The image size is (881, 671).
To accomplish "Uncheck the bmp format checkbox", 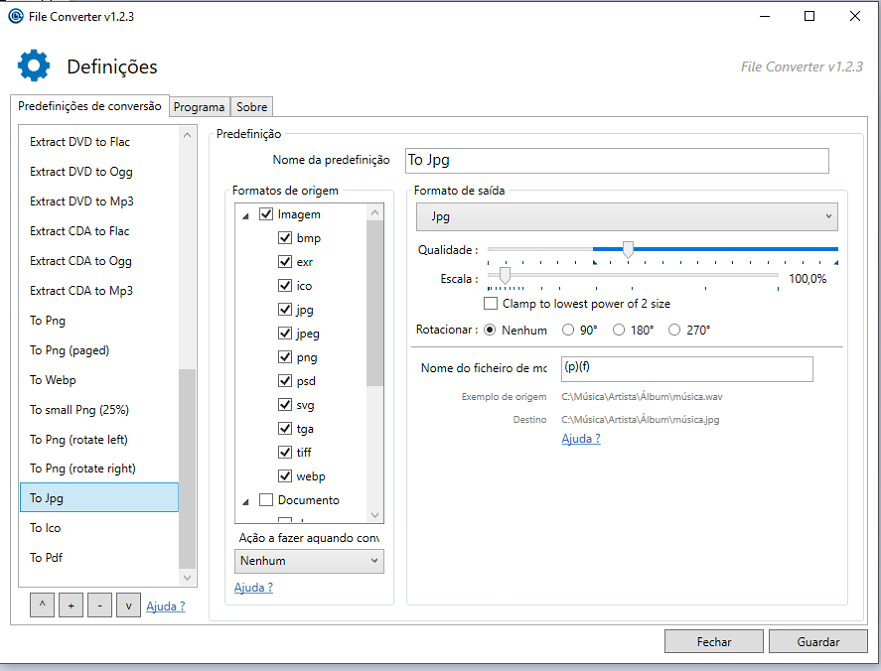I will 285,238.
